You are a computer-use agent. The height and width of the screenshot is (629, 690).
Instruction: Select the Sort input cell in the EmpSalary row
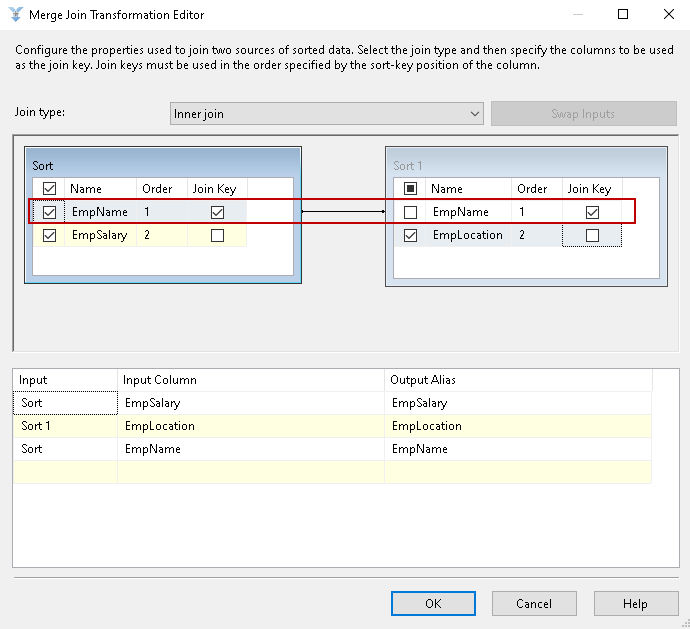(65, 403)
